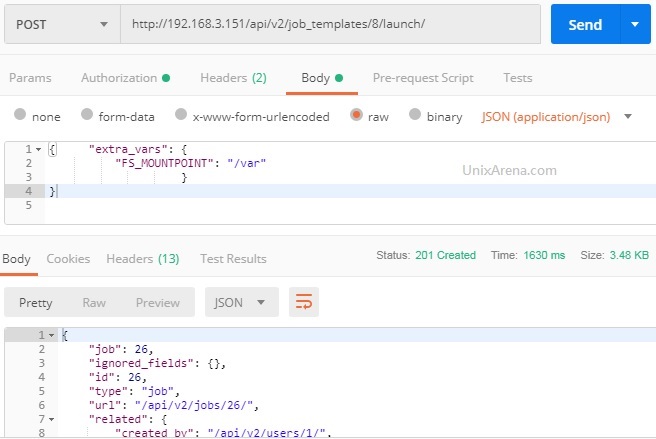Click the "FS_MOUNTPOINT" key in request body

tap(165, 163)
